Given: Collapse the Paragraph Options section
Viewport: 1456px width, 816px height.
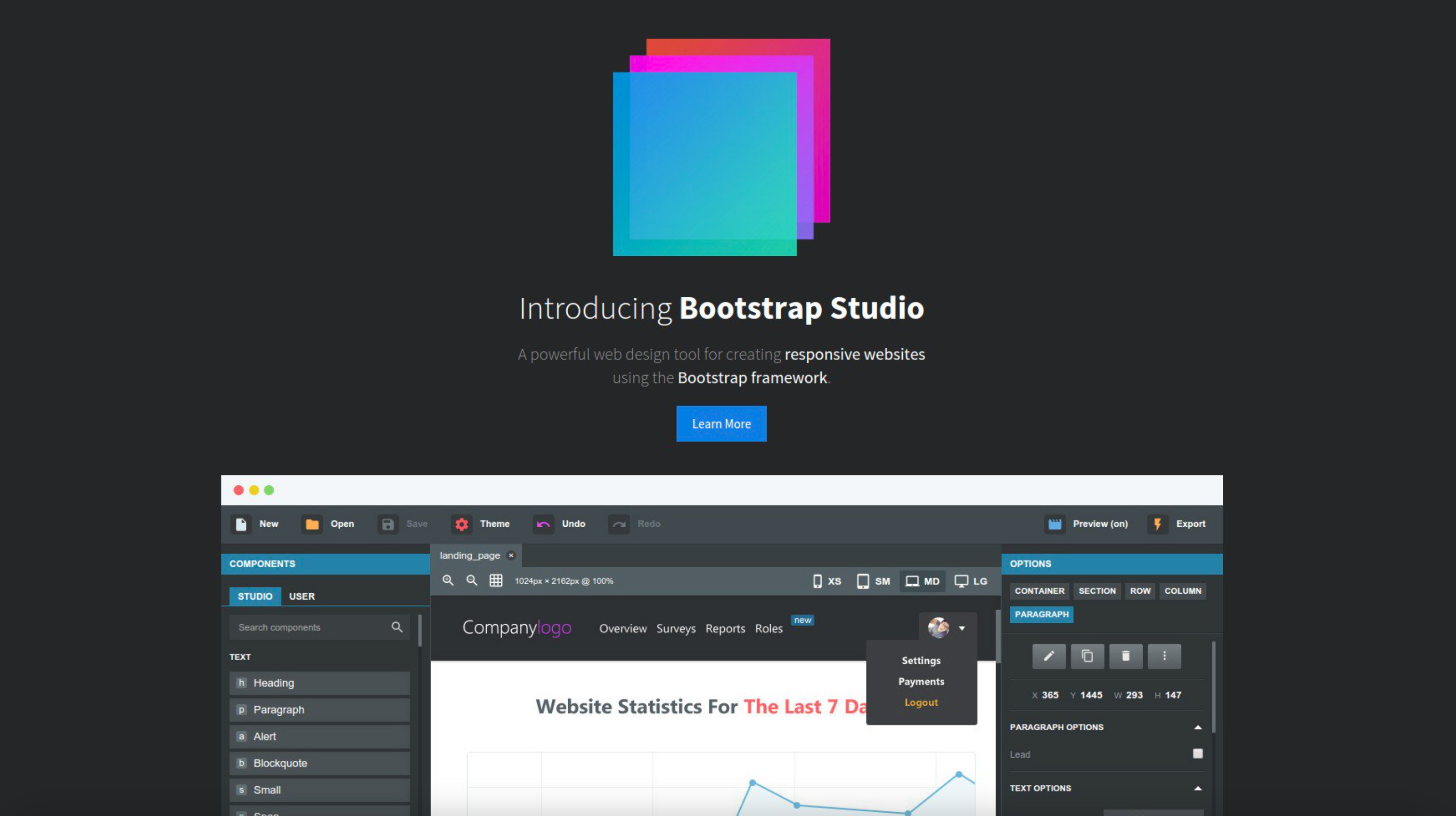Looking at the screenshot, I should click(x=1198, y=727).
